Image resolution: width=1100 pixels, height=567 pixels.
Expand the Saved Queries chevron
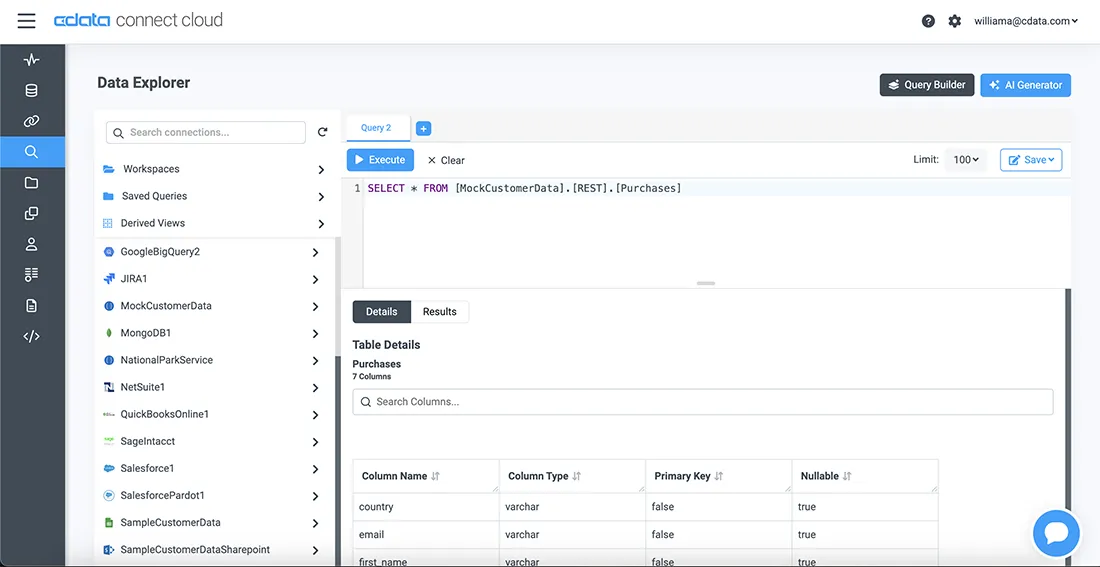click(321, 196)
